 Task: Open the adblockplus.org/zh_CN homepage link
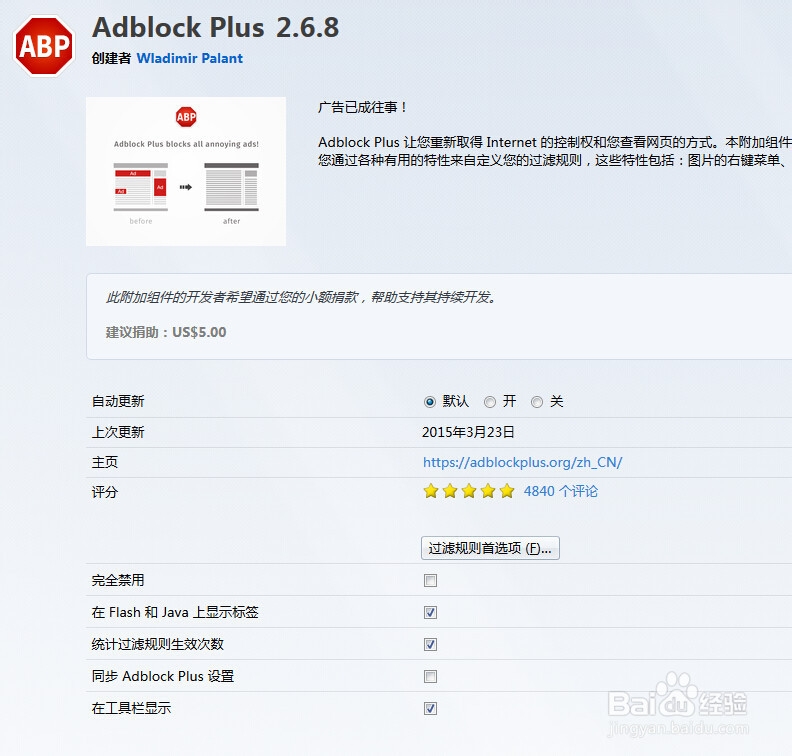522,462
